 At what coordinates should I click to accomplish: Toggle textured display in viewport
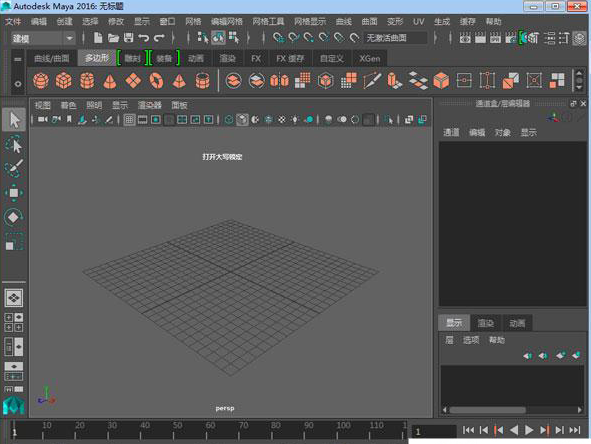point(282,120)
